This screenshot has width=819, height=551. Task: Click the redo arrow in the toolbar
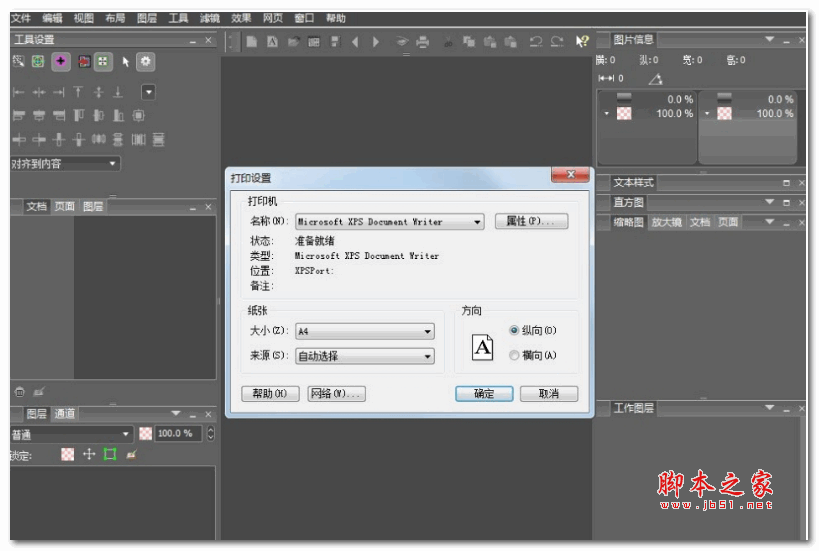557,42
